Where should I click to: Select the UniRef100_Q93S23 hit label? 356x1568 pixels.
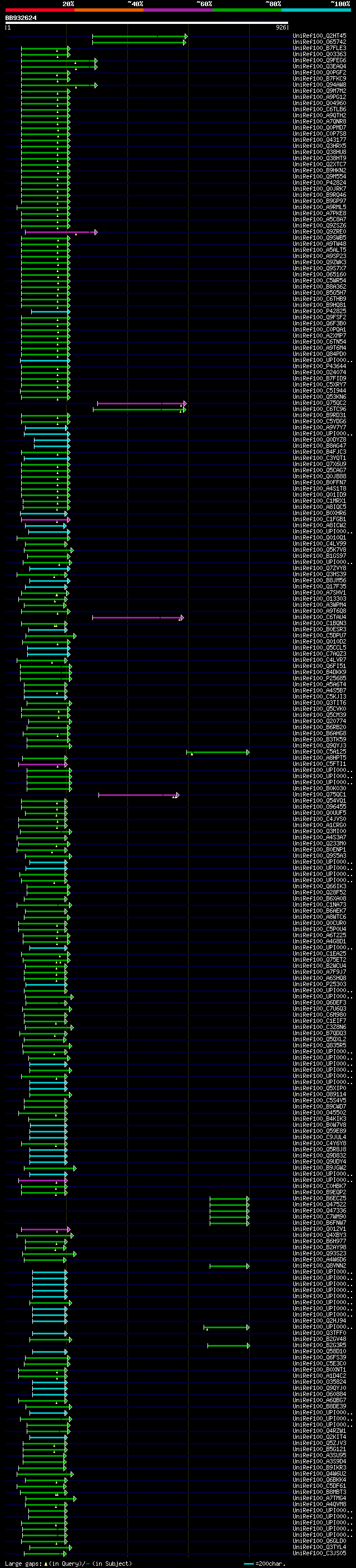point(319,1253)
